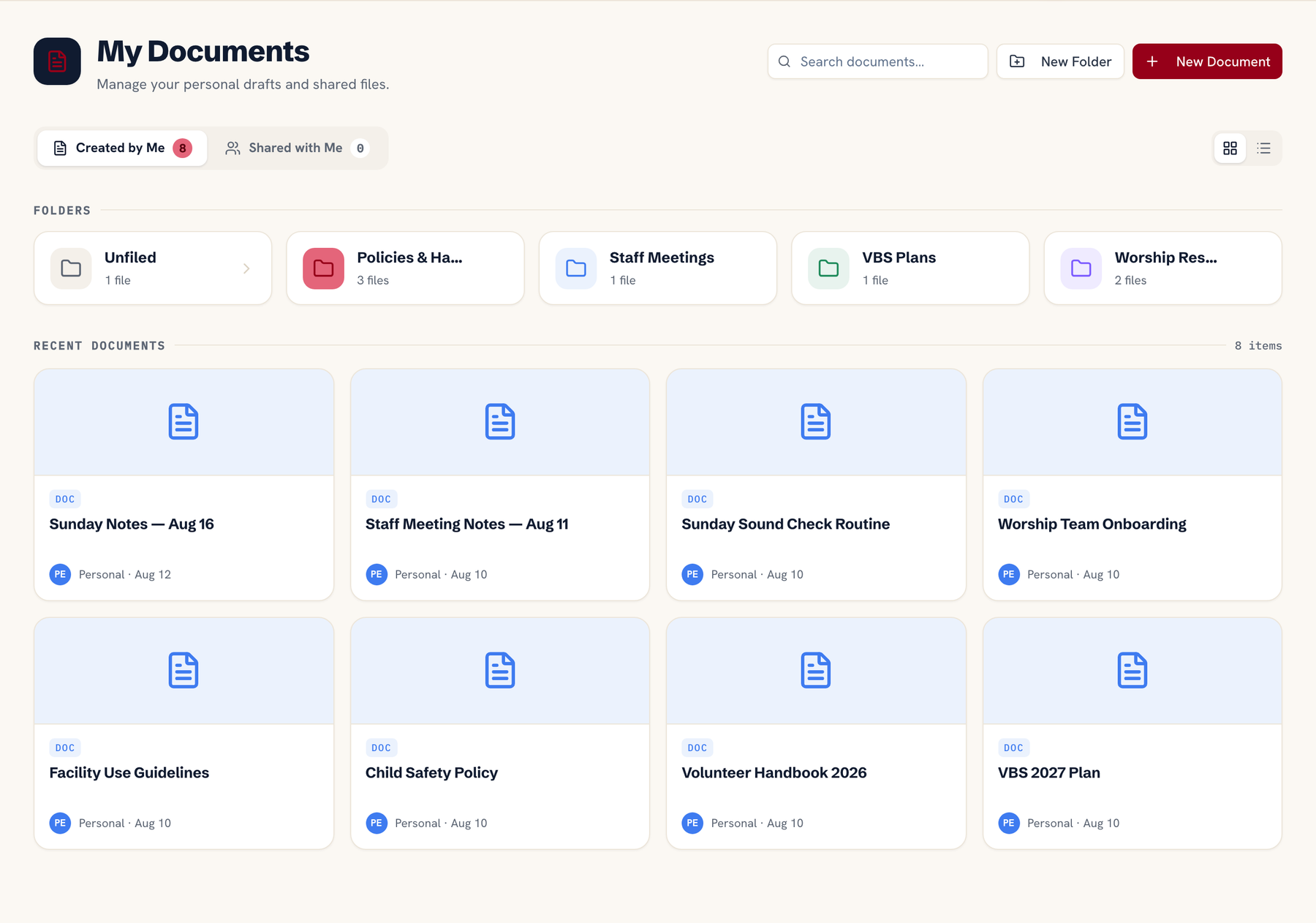Click DOC badge on Child Safety Policy card
The image size is (1316, 923).
381,748
